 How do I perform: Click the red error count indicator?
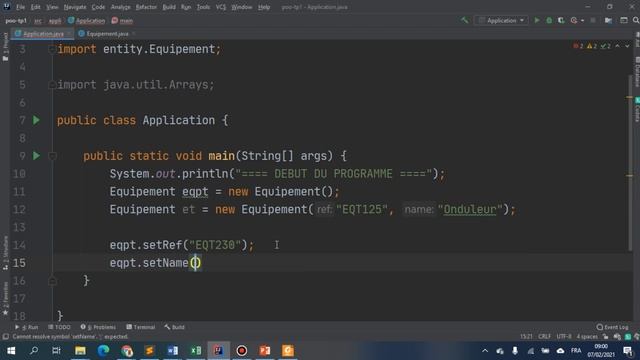(x=578, y=46)
